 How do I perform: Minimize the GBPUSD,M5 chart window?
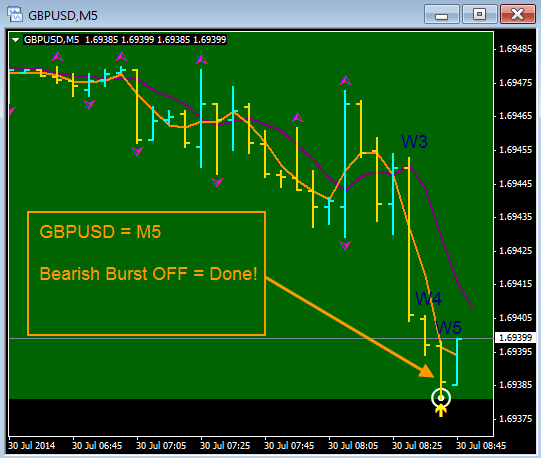442,14
